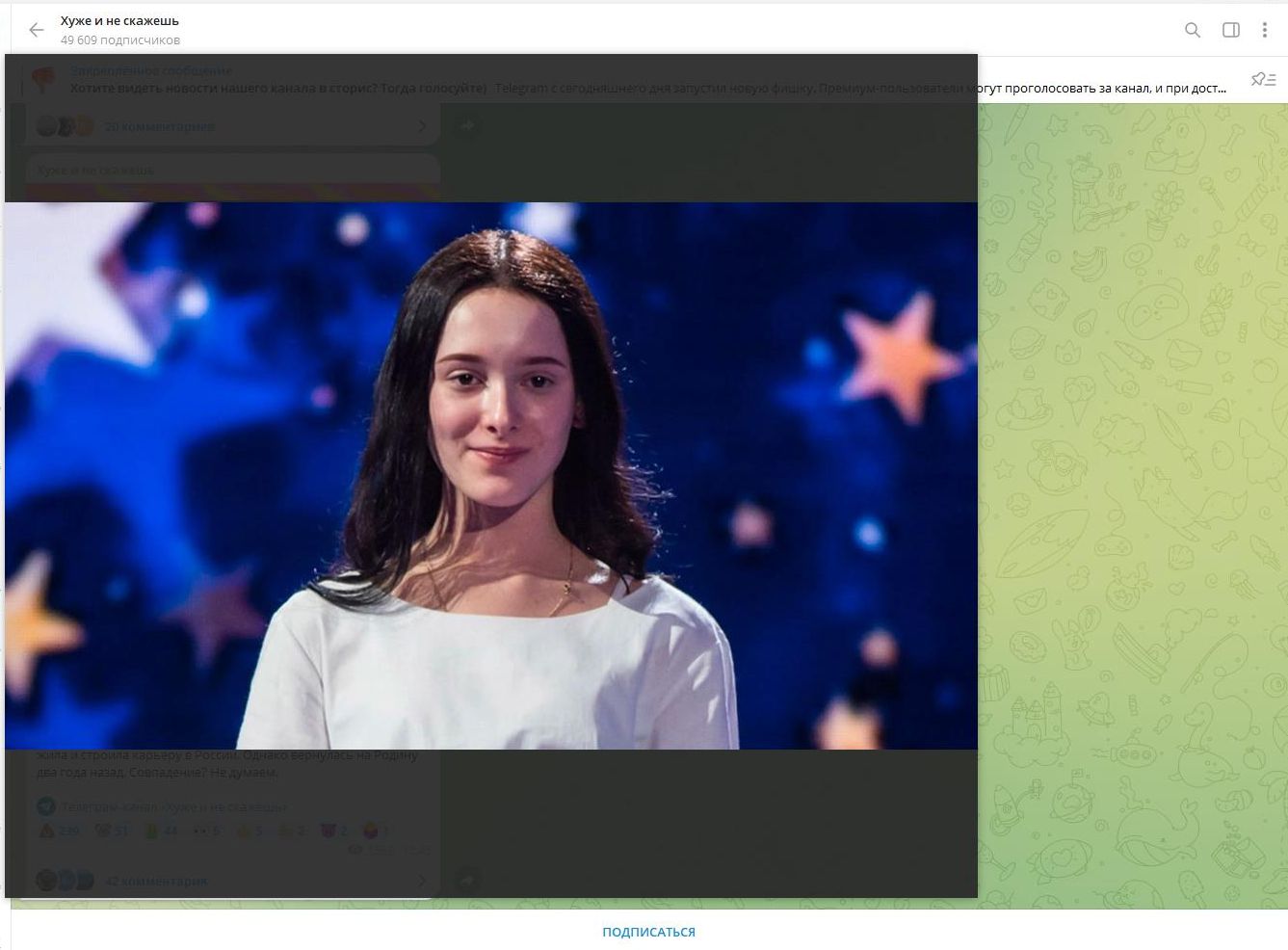Image resolution: width=1288 pixels, height=950 pixels.
Task: Open the pinned messages list icon
Action: pos(1263,80)
